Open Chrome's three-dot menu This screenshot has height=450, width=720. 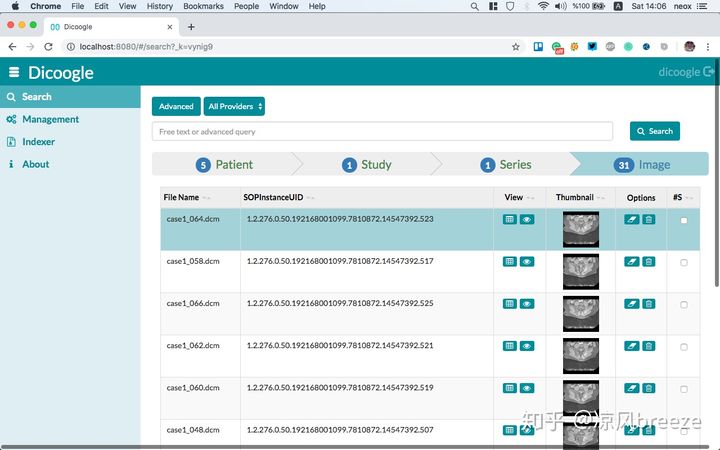point(708,46)
